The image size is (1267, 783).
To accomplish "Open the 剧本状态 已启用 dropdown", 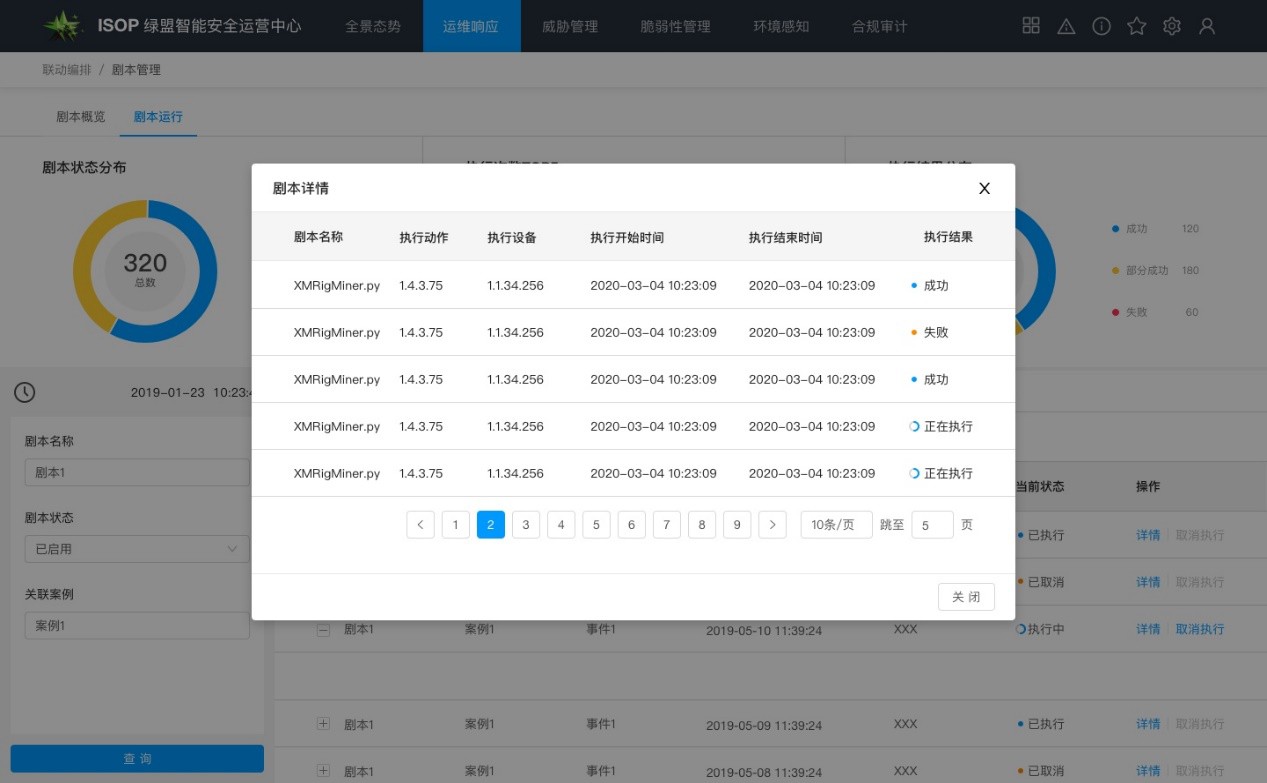I will pos(137,549).
